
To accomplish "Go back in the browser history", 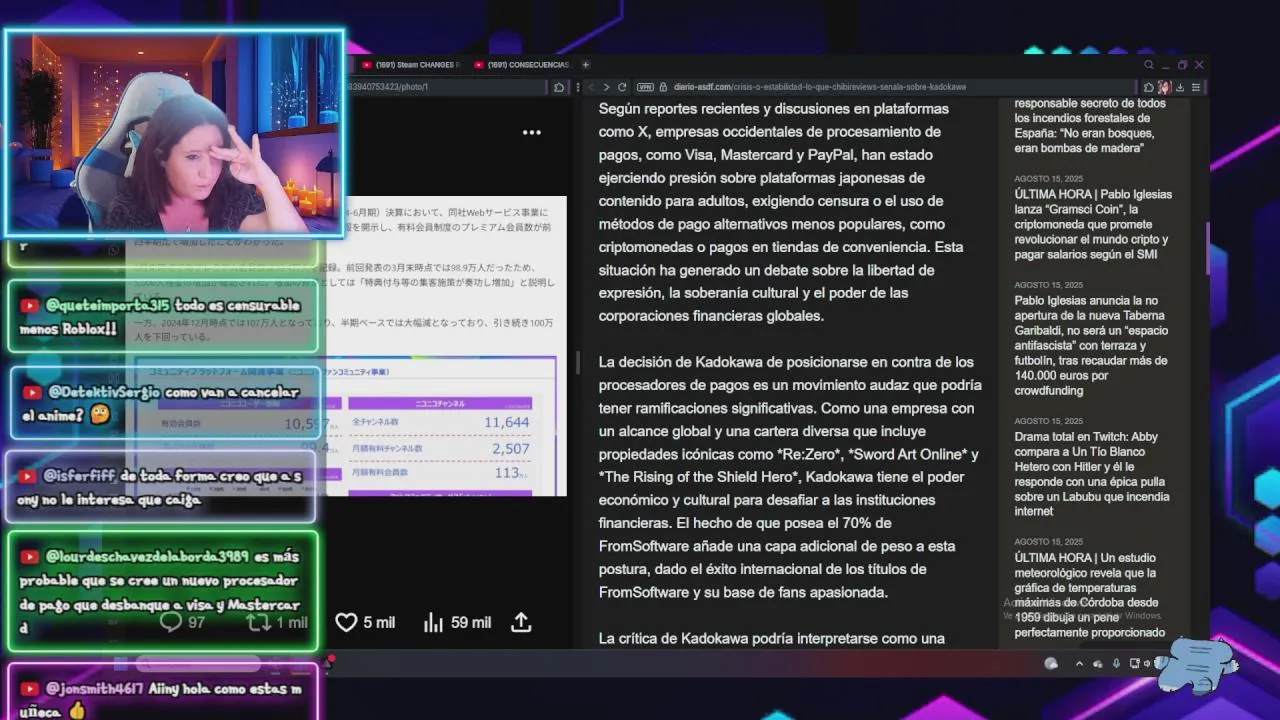I will point(591,87).
